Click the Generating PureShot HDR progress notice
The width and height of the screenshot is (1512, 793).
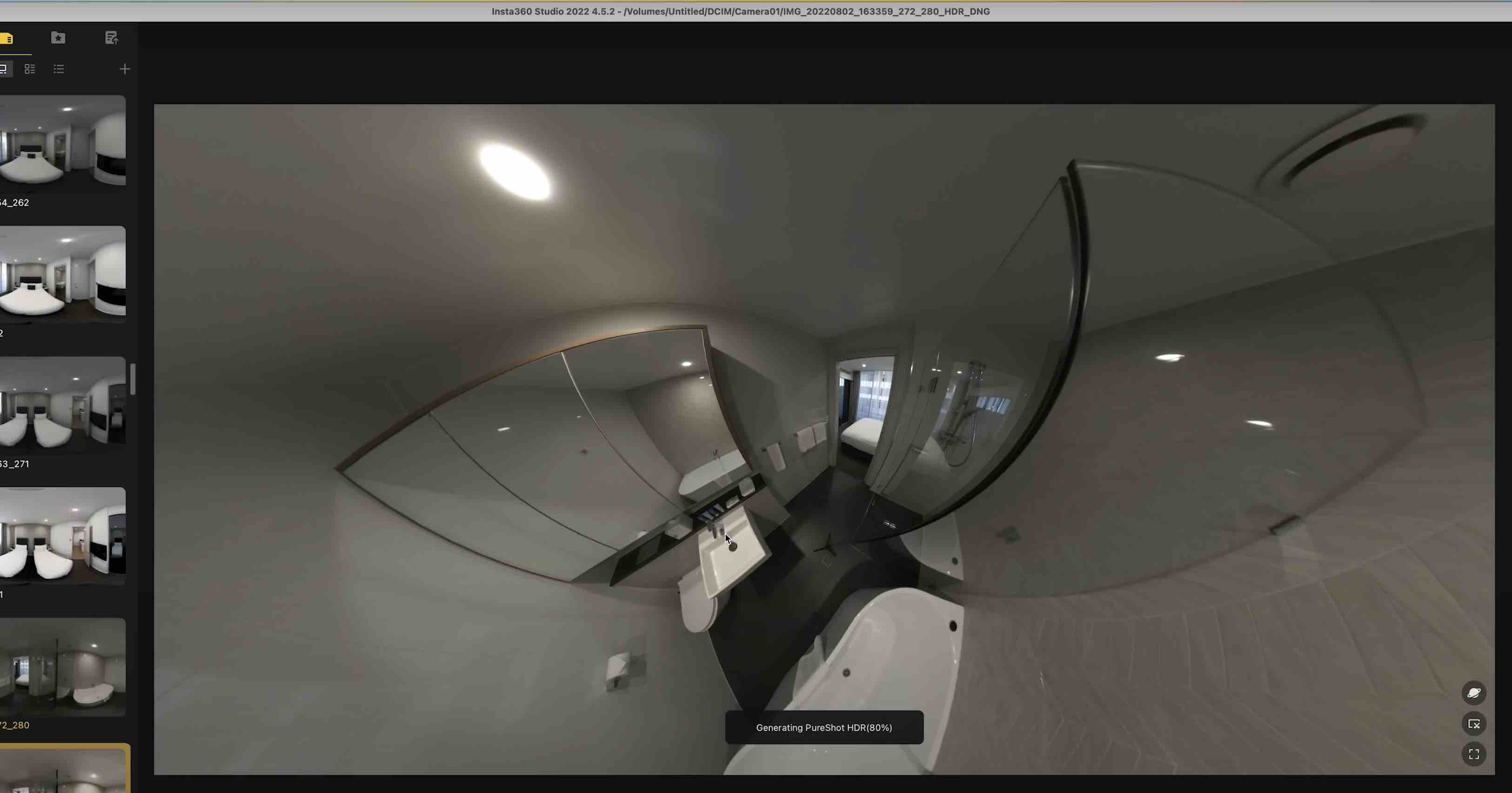click(x=823, y=727)
